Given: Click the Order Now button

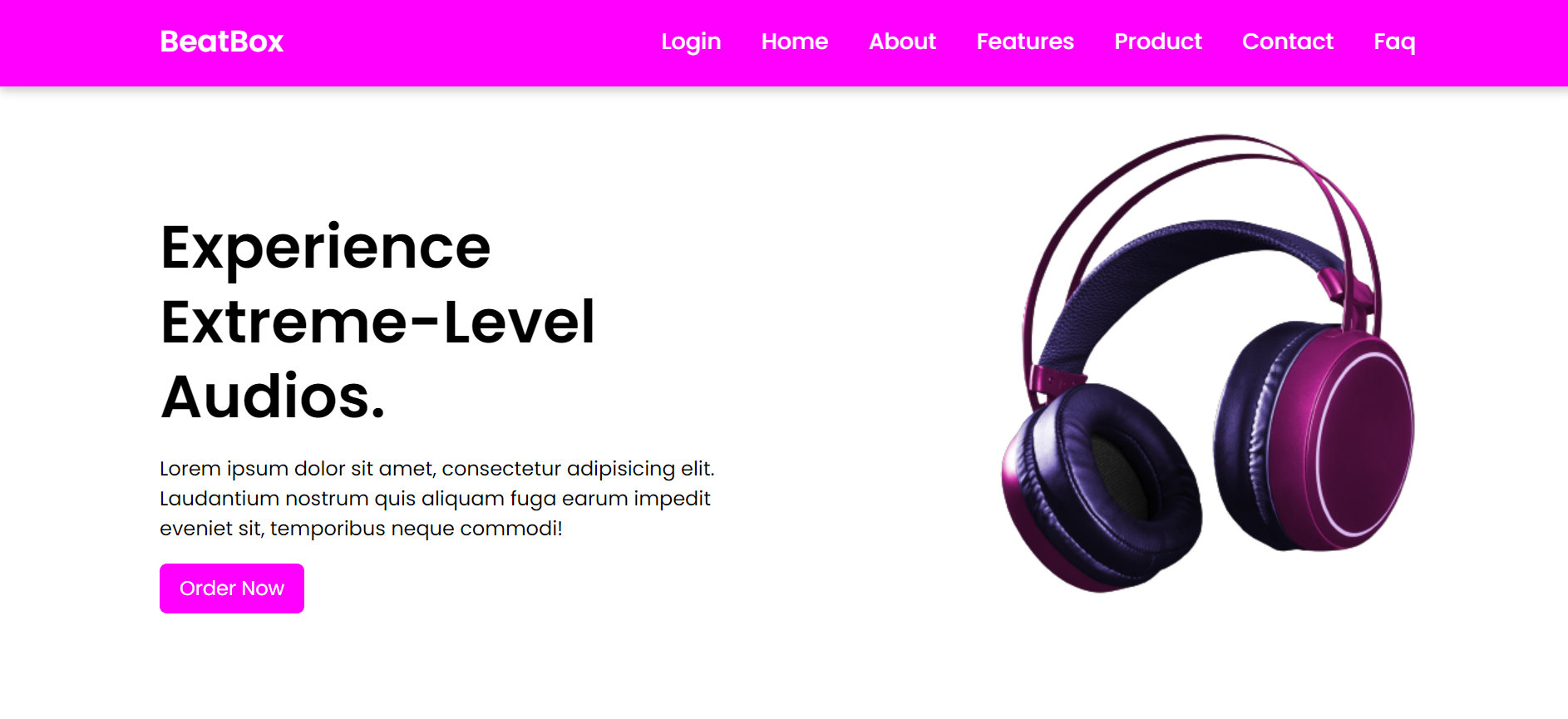Looking at the screenshot, I should (x=232, y=588).
